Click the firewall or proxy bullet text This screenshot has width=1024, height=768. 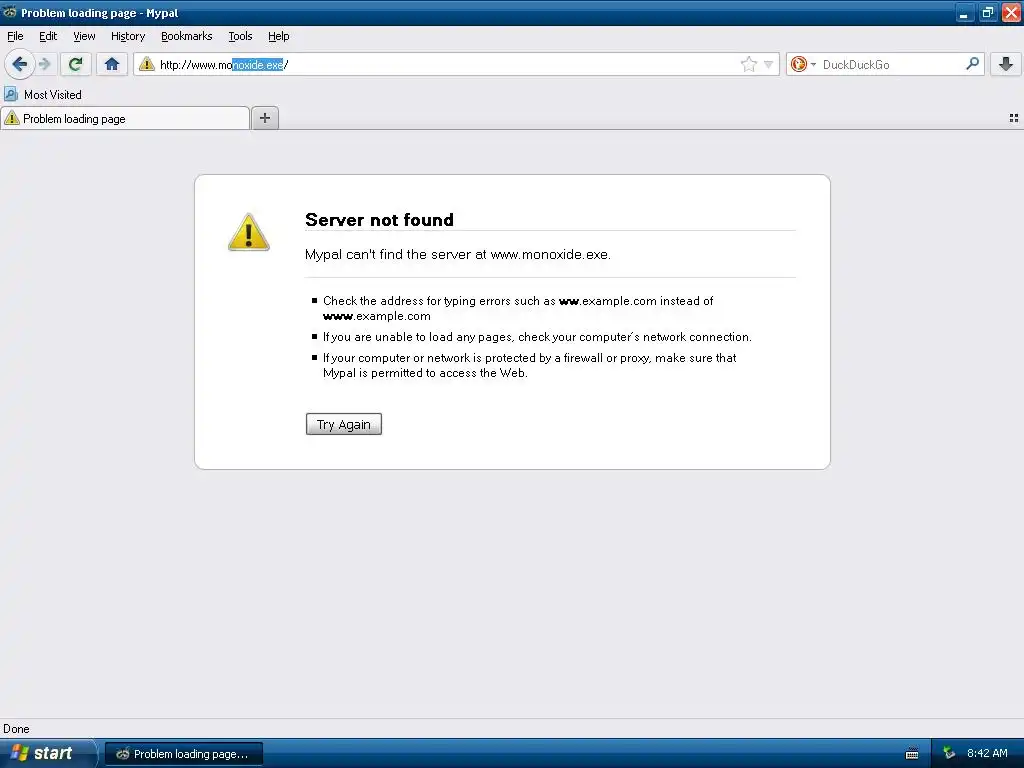(530, 365)
